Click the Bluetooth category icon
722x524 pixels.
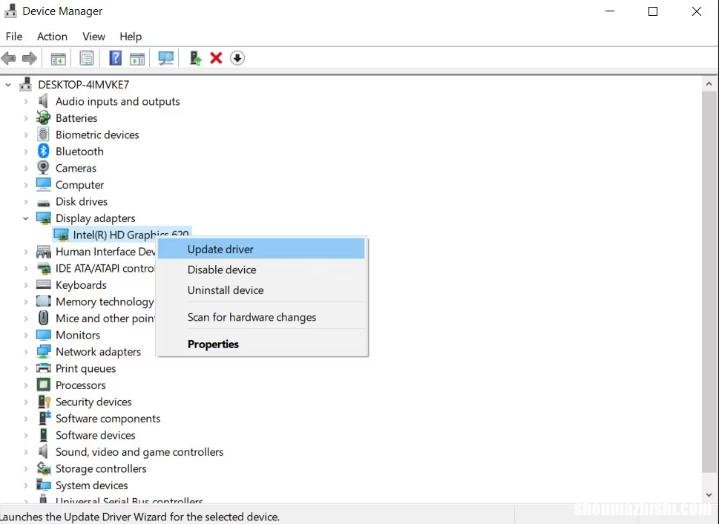(43, 151)
